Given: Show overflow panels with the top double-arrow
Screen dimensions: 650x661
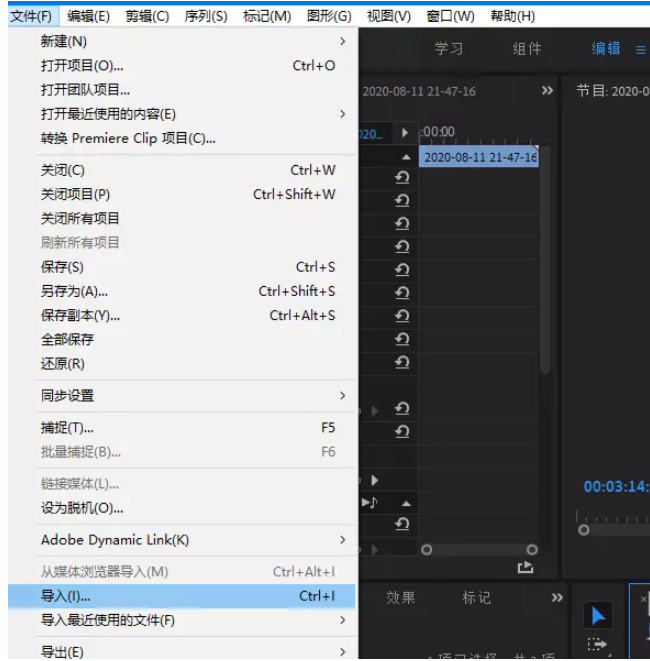Looking at the screenshot, I should coord(547,91).
